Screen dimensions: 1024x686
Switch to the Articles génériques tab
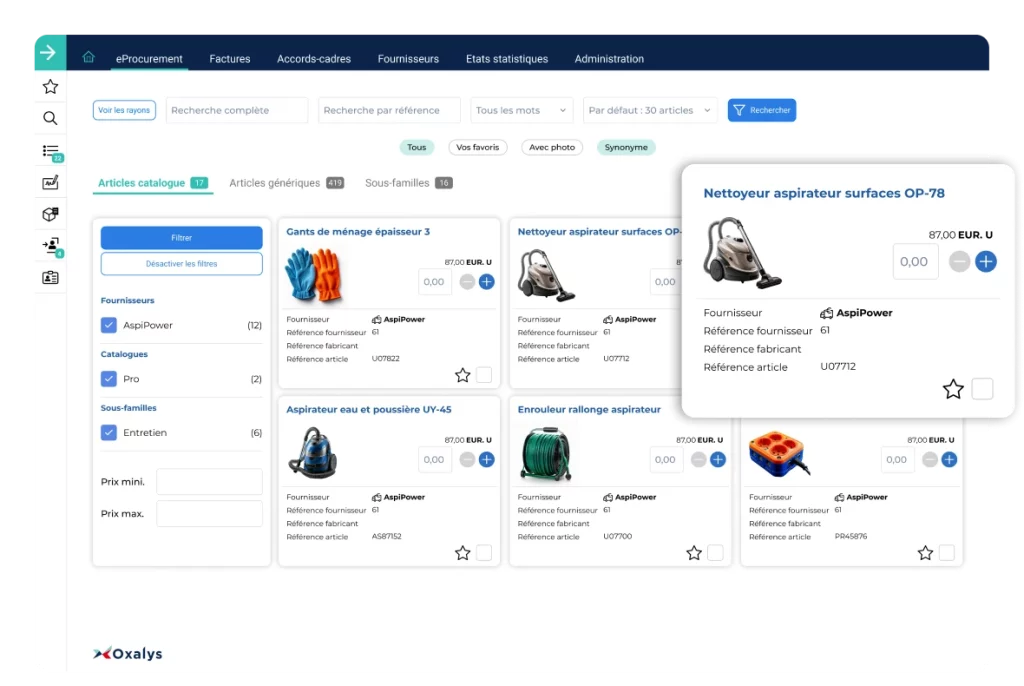coord(275,183)
